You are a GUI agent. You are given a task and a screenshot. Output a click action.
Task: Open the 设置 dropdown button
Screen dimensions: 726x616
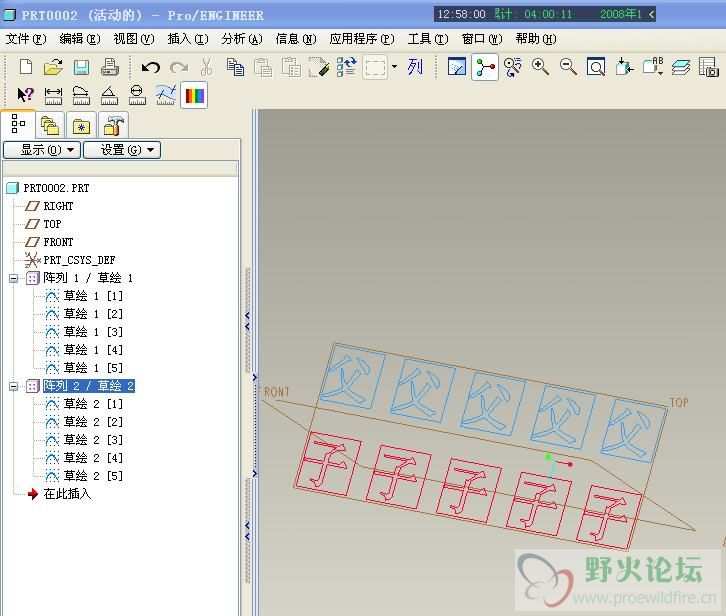click(122, 150)
